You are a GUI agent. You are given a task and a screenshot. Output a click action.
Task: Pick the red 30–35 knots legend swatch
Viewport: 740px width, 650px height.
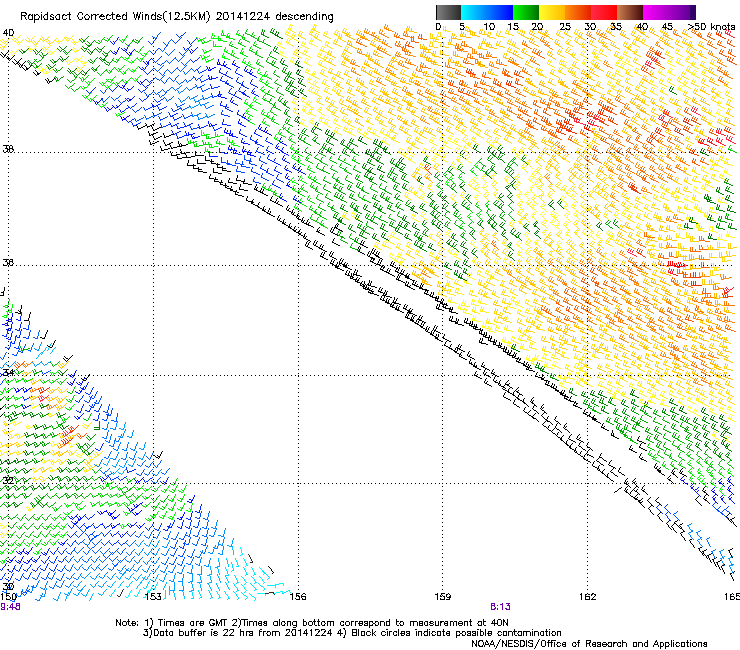604,12
